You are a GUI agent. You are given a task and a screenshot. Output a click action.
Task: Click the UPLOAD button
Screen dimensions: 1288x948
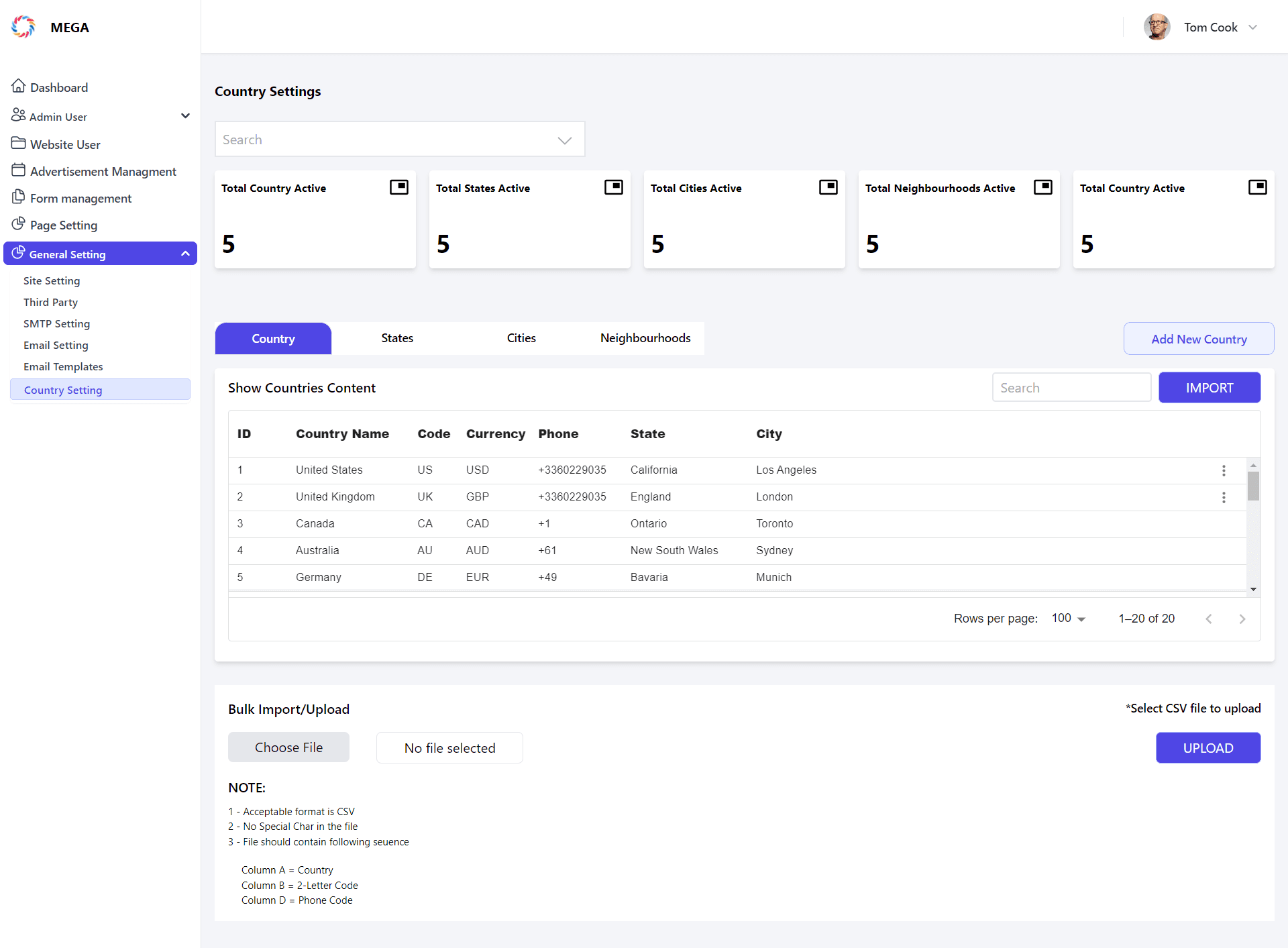click(1208, 748)
